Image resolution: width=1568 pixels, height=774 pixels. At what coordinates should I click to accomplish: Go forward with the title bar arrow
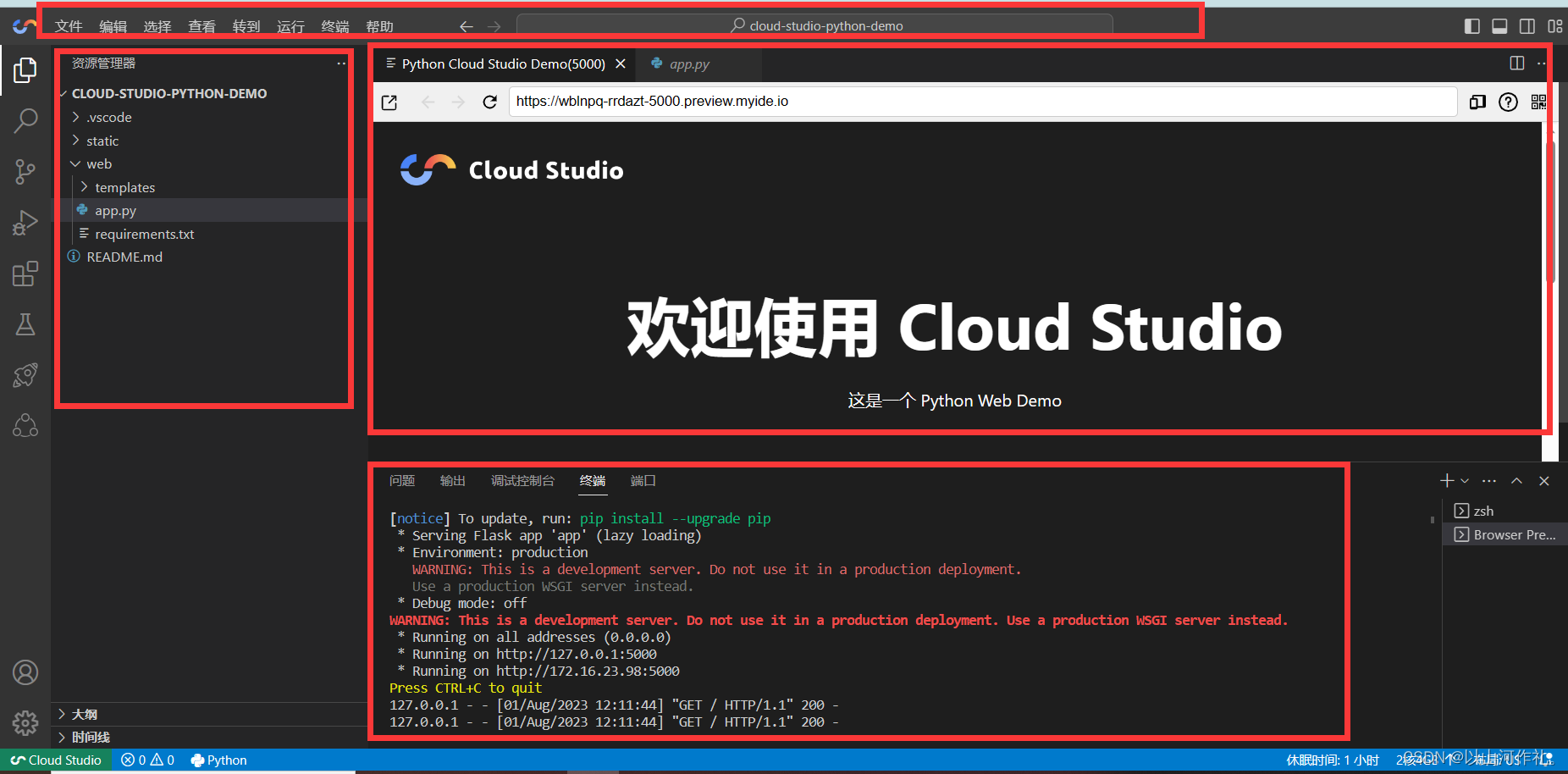(x=494, y=26)
